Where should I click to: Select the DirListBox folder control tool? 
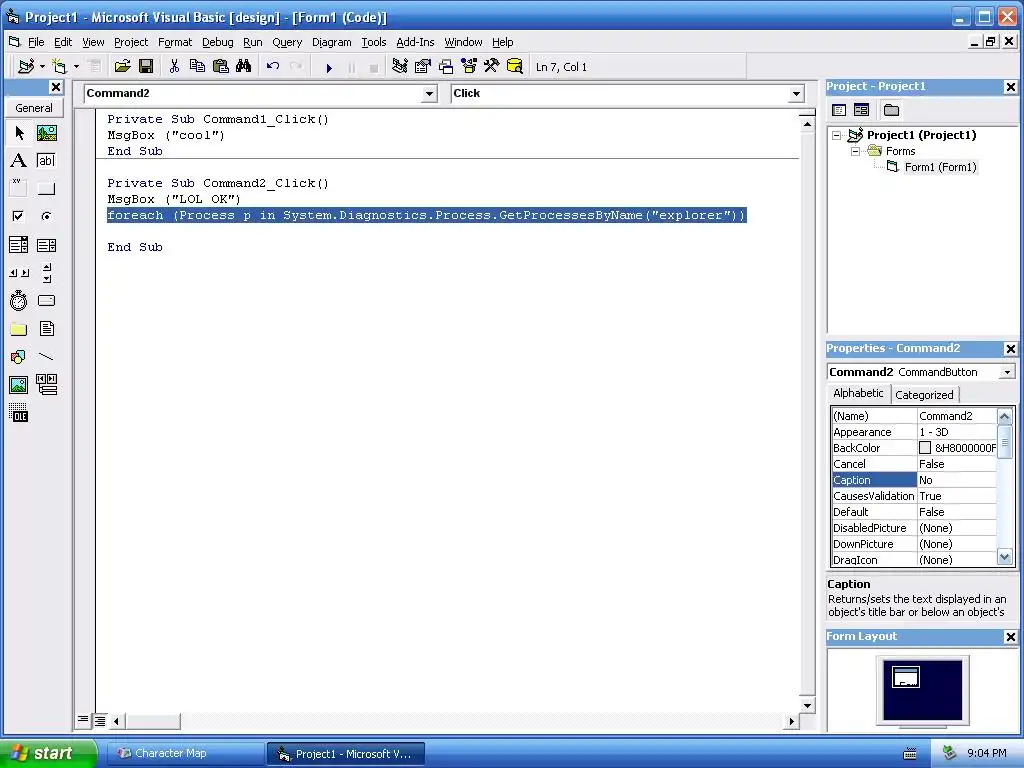pyautogui.click(x=19, y=329)
